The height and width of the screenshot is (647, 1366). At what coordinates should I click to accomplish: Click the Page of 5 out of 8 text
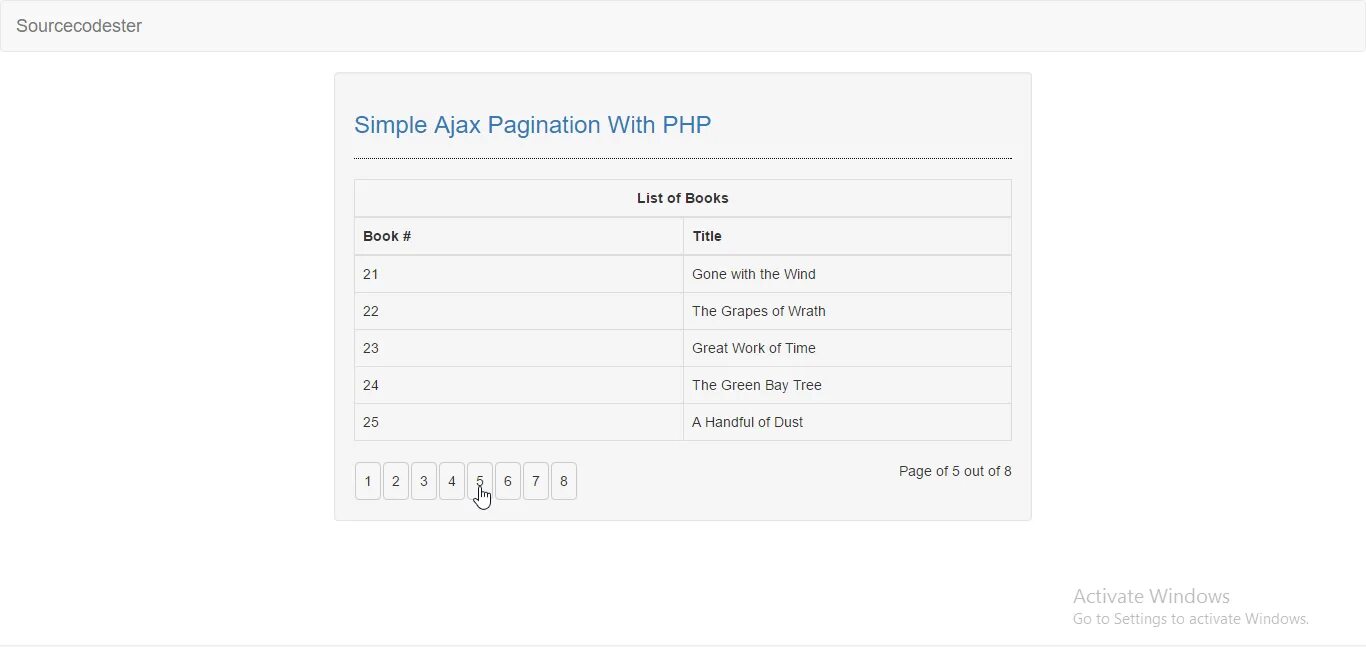[955, 471]
